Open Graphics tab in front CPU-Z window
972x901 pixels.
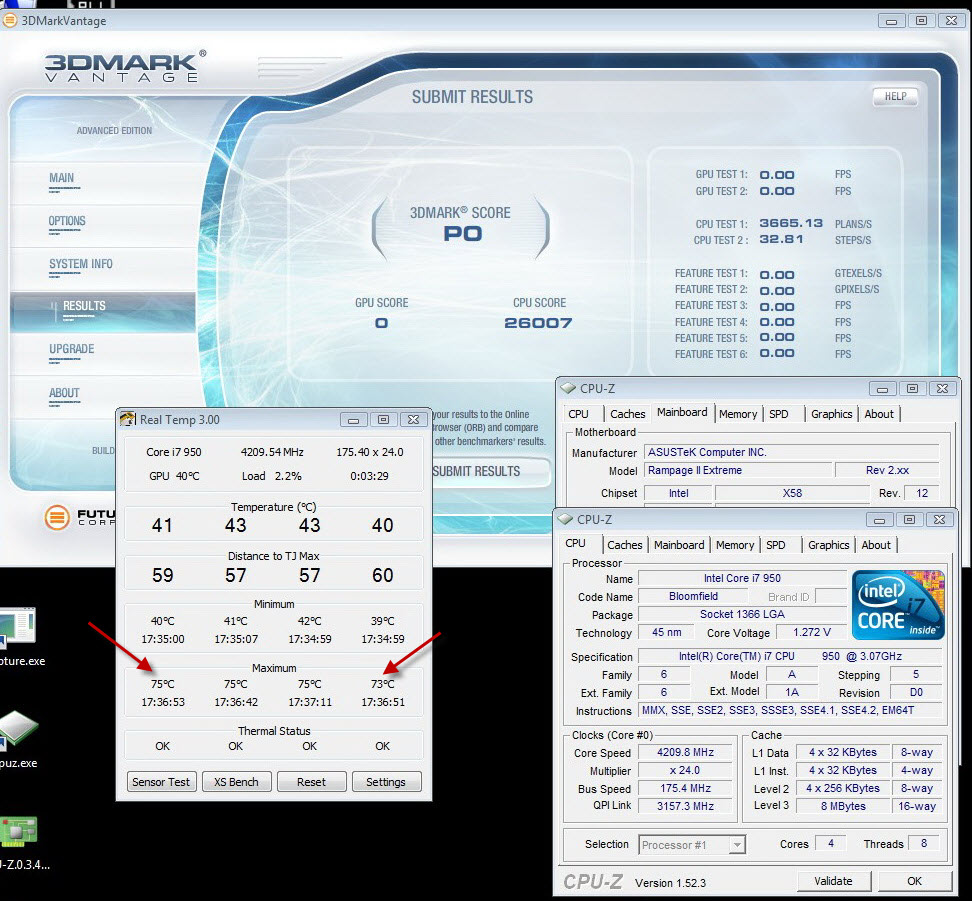click(828, 544)
